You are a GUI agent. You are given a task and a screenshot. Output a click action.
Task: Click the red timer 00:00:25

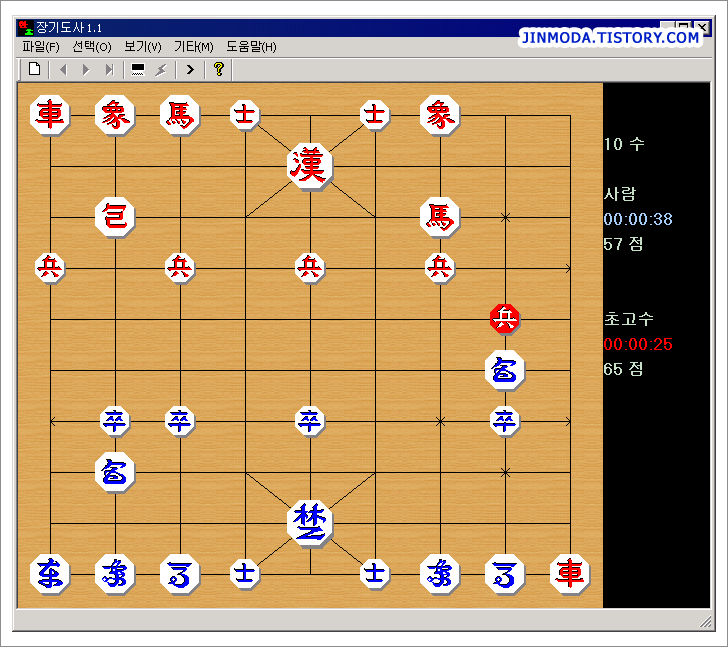click(638, 344)
